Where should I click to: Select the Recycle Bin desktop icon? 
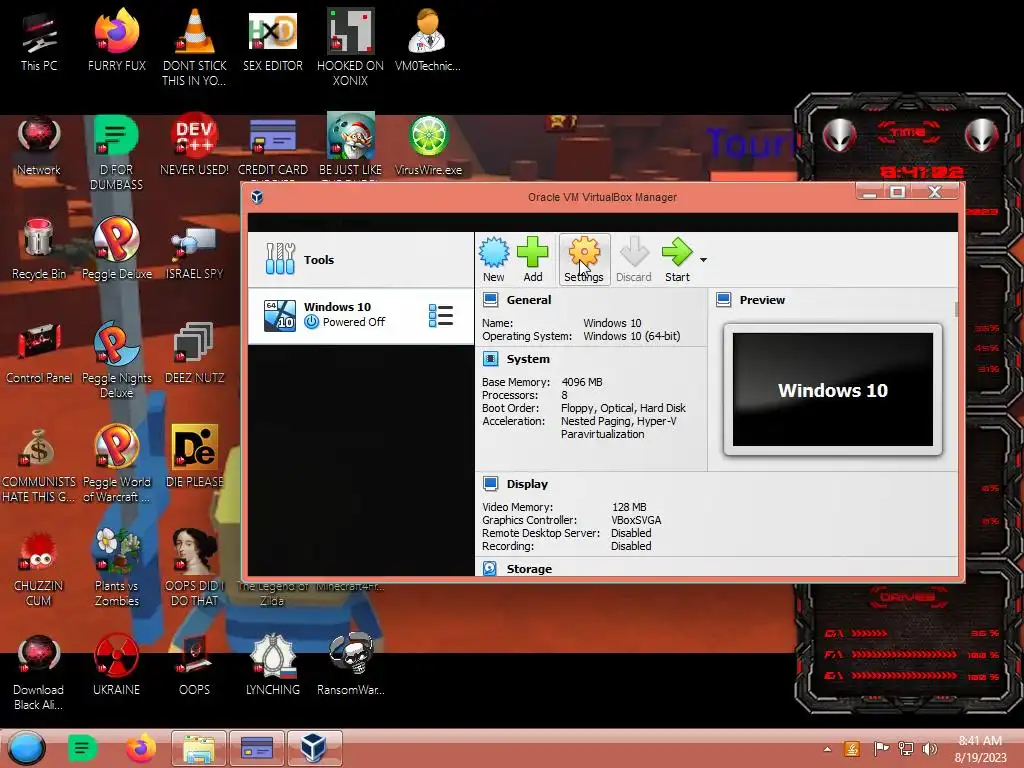coord(39,250)
